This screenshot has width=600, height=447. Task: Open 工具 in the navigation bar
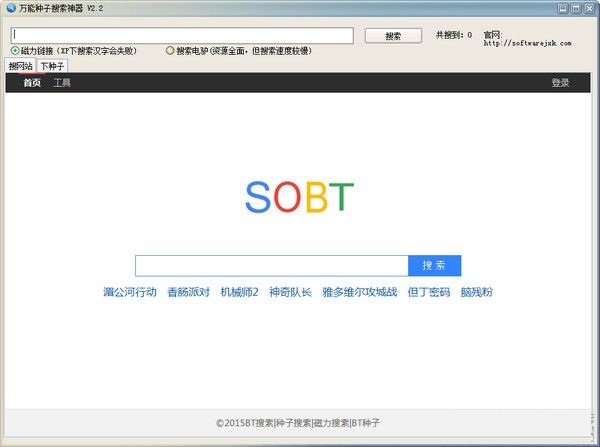(x=62, y=83)
